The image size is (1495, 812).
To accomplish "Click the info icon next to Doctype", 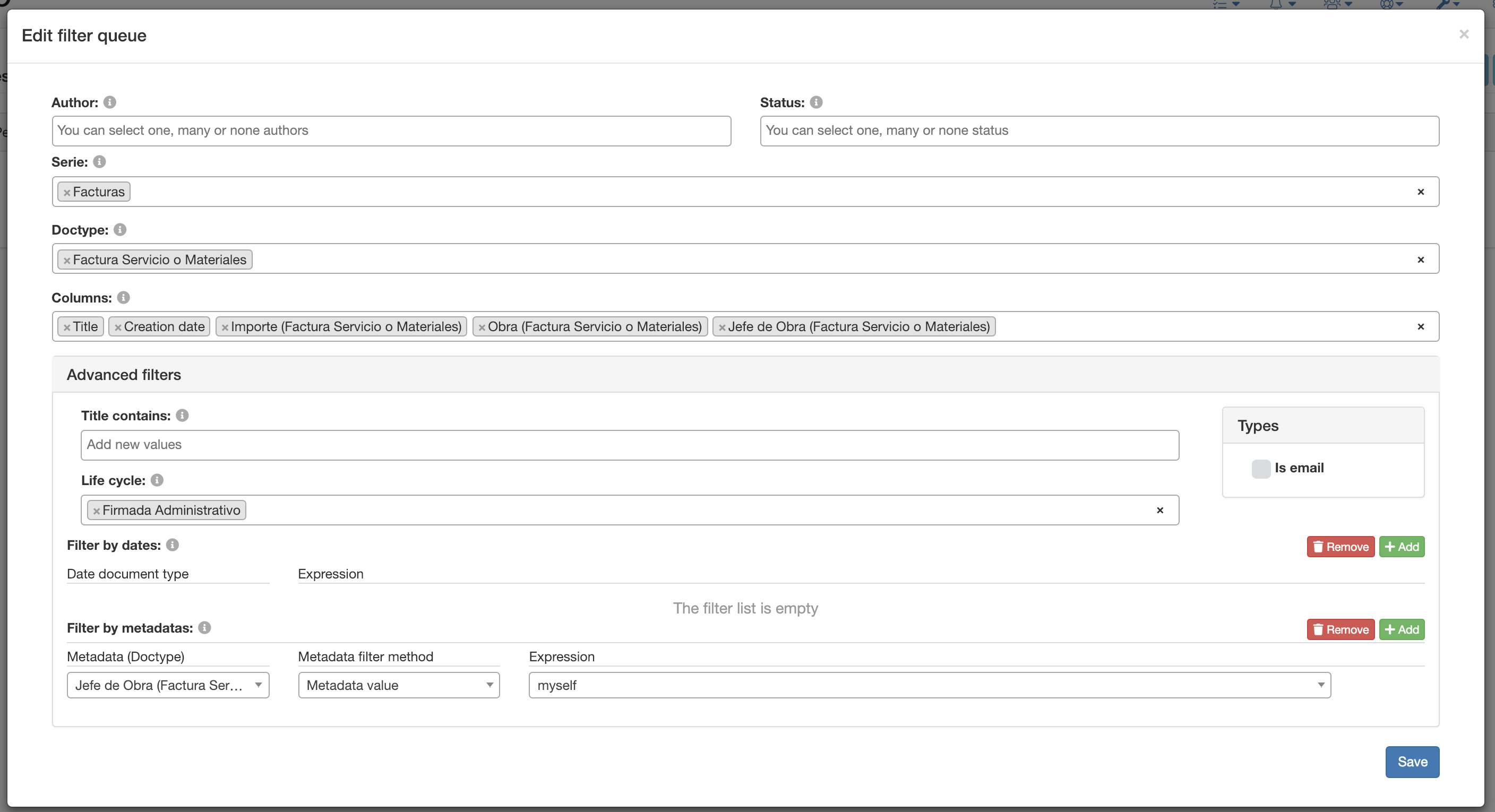I will 122,230.
